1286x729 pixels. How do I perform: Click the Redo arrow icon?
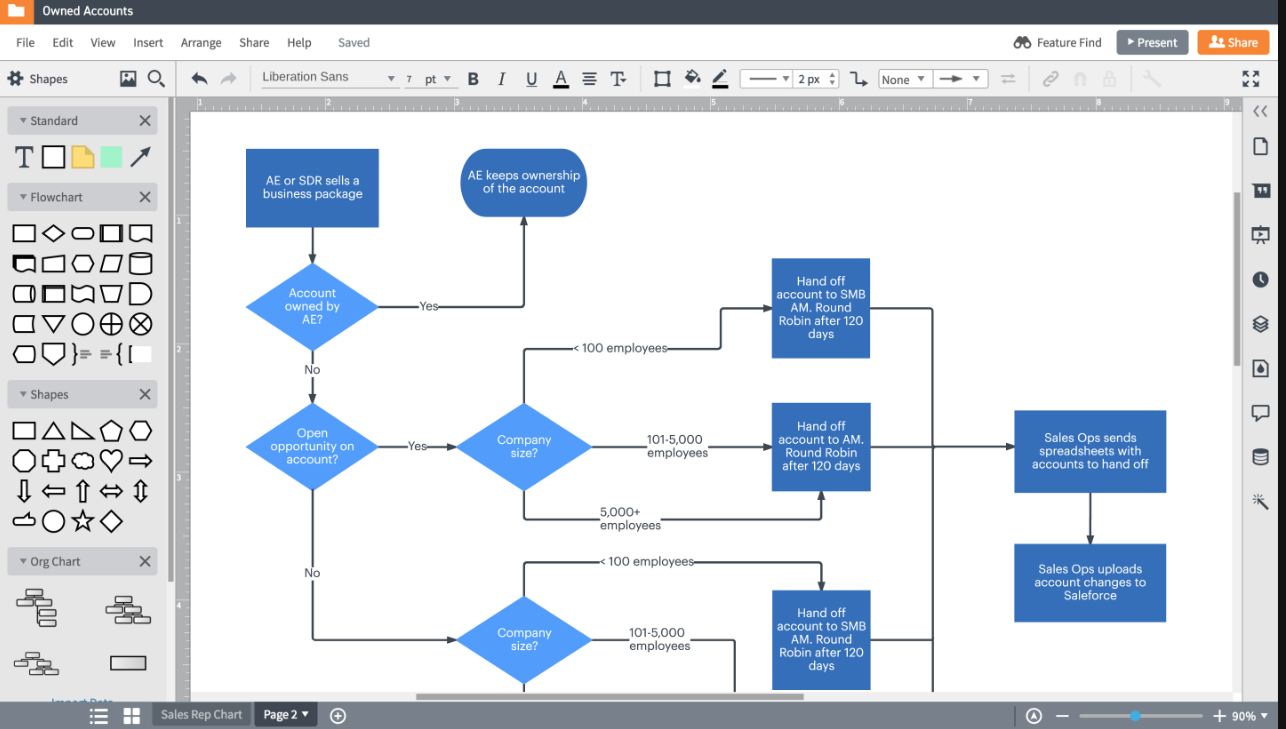[x=228, y=79]
